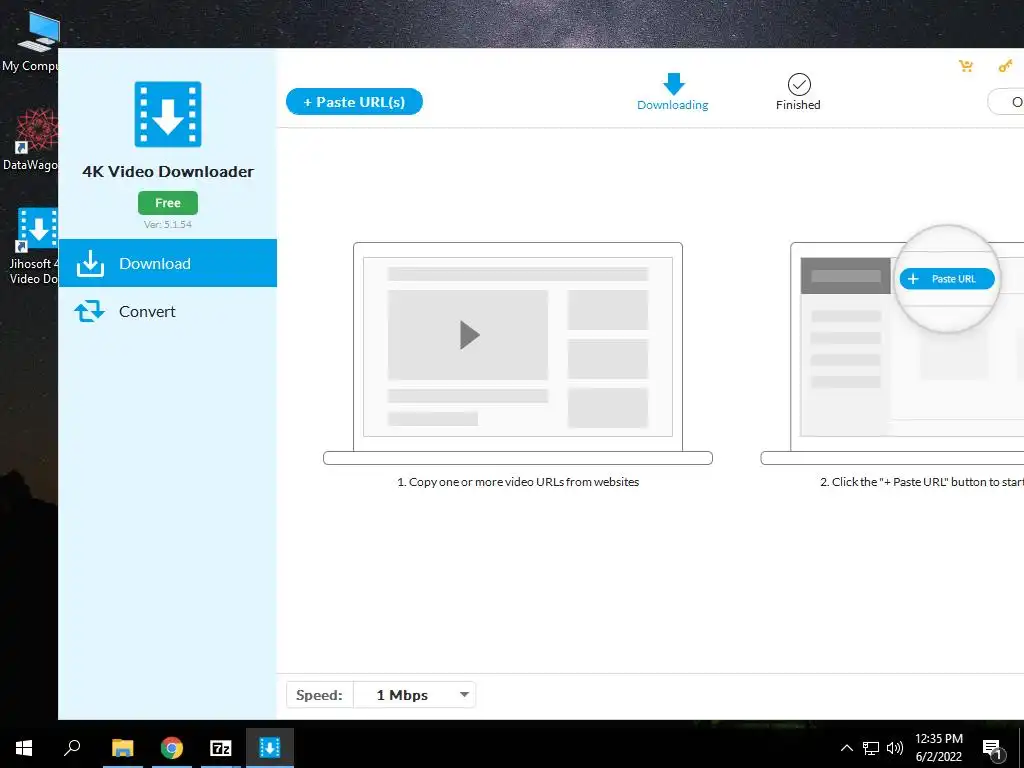Click the '4K Video Downloader' title text

[x=168, y=172]
